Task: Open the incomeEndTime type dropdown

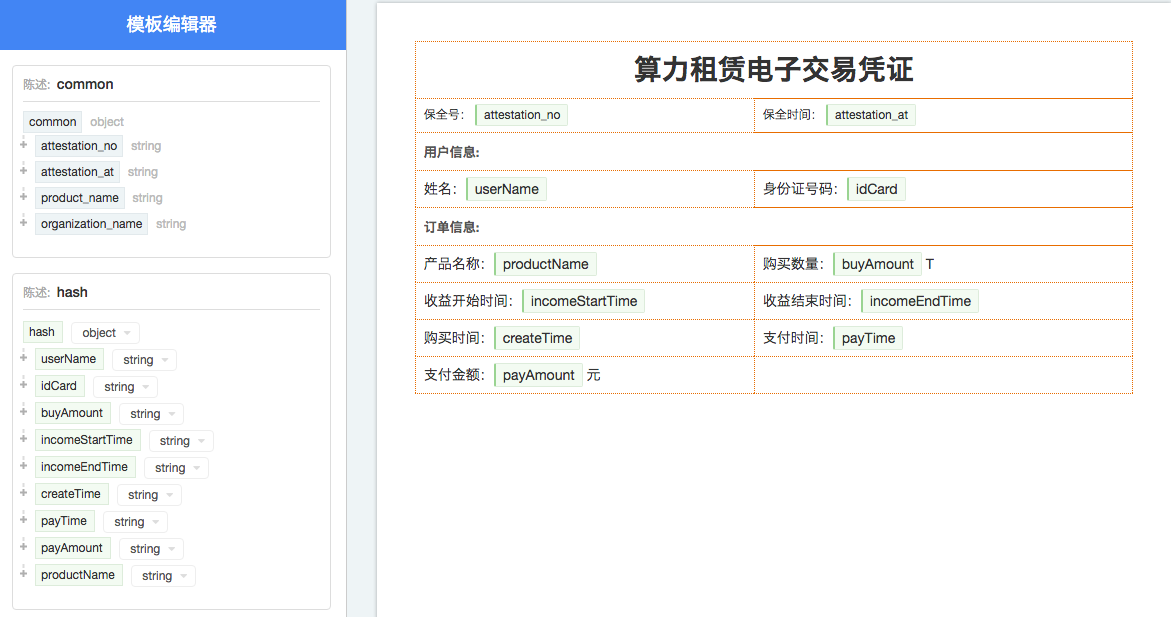Action: pos(176,468)
